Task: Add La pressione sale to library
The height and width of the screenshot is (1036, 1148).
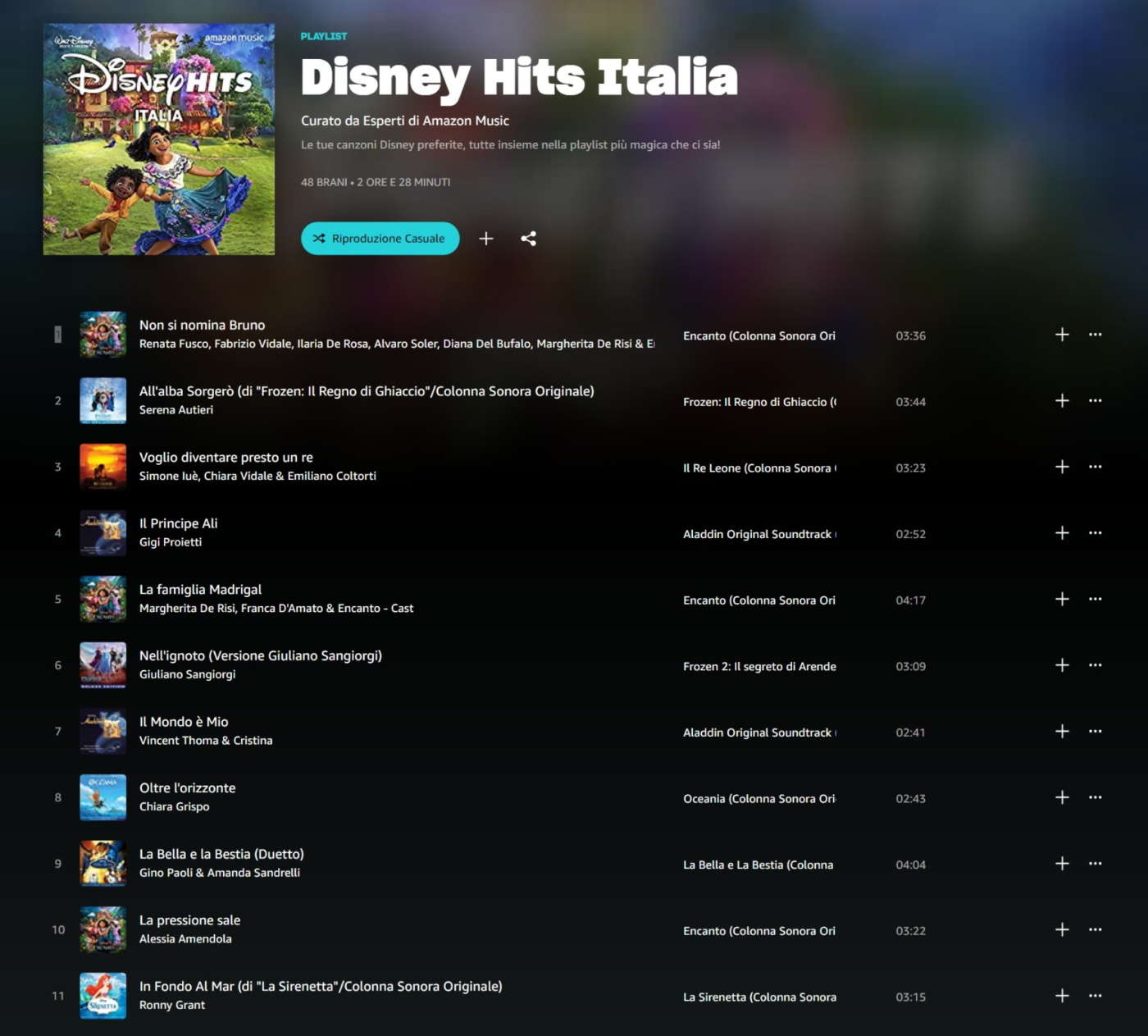Action: tap(1062, 929)
